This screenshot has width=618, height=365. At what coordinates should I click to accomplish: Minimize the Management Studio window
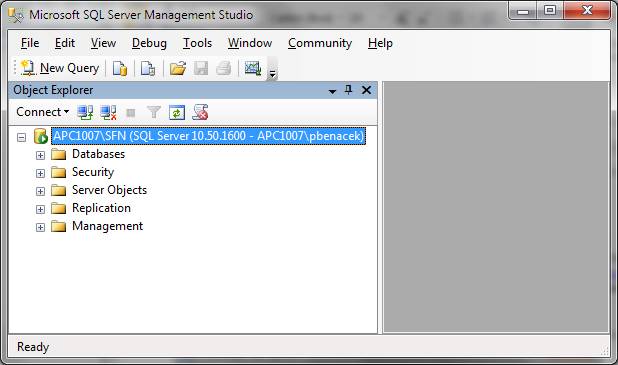(x=523, y=11)
